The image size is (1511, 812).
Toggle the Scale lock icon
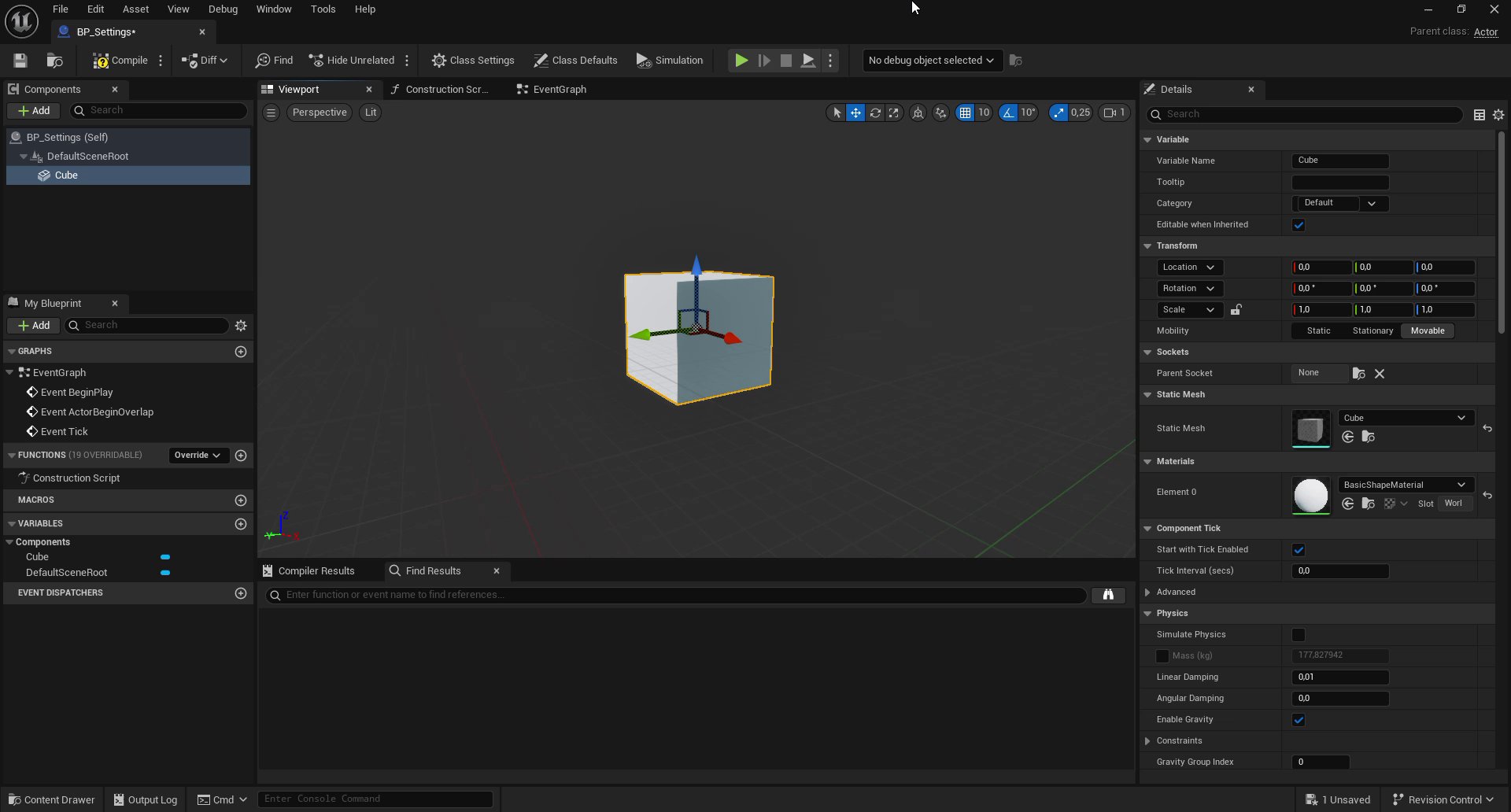click(1236, 310)
